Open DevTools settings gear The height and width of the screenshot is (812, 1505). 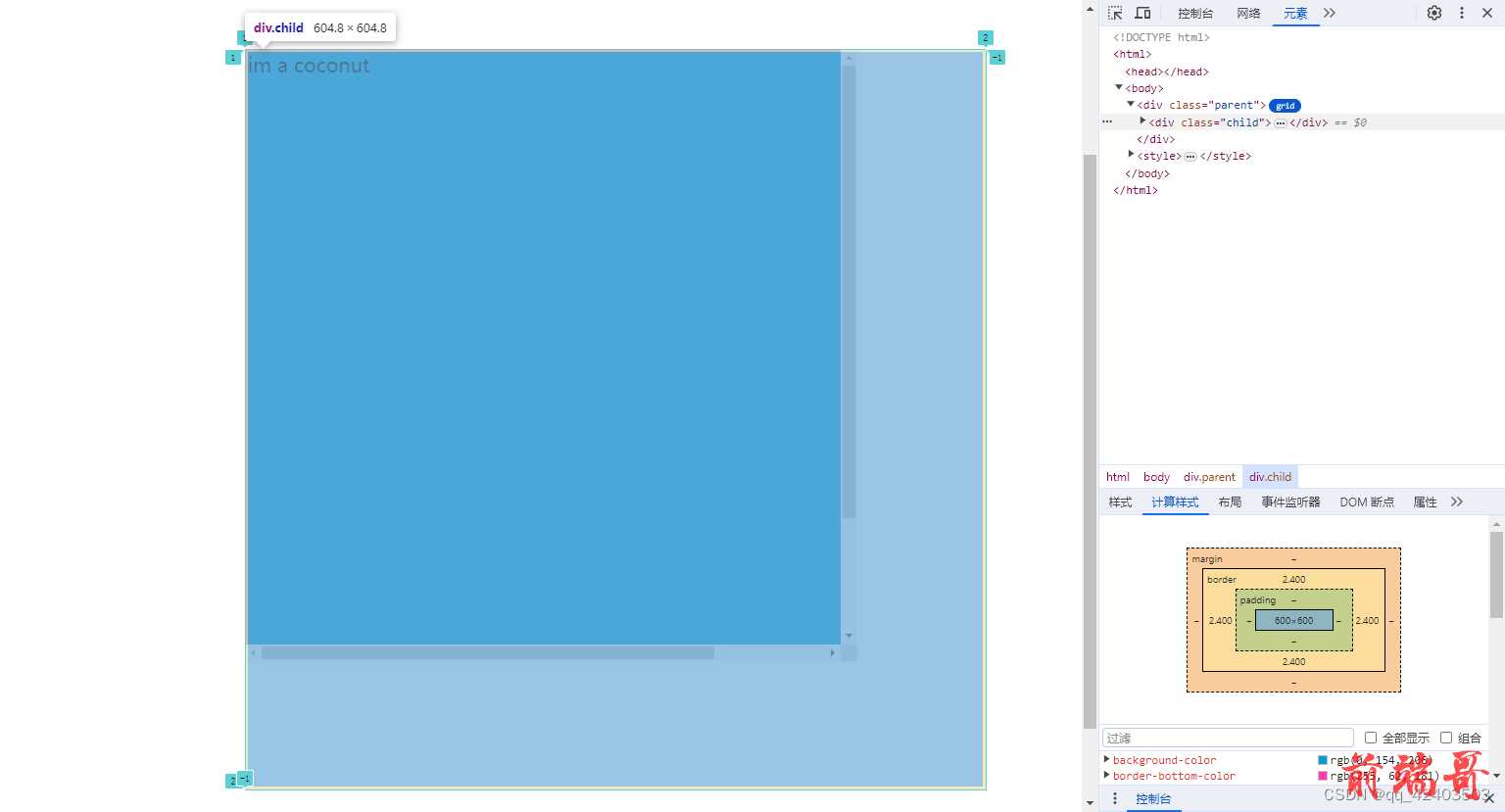[x=1434, y=13]
